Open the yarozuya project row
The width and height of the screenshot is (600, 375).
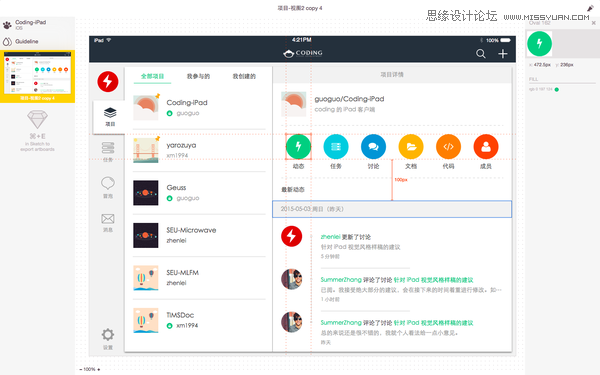point(199,150)
